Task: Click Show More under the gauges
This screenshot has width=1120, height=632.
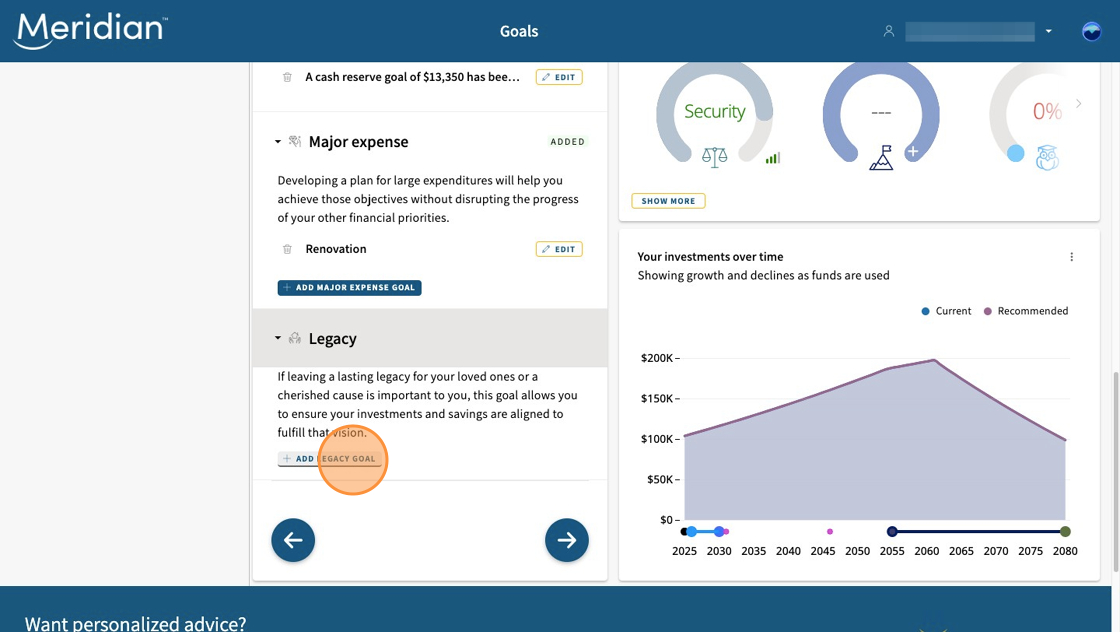Action: point(669,201)
